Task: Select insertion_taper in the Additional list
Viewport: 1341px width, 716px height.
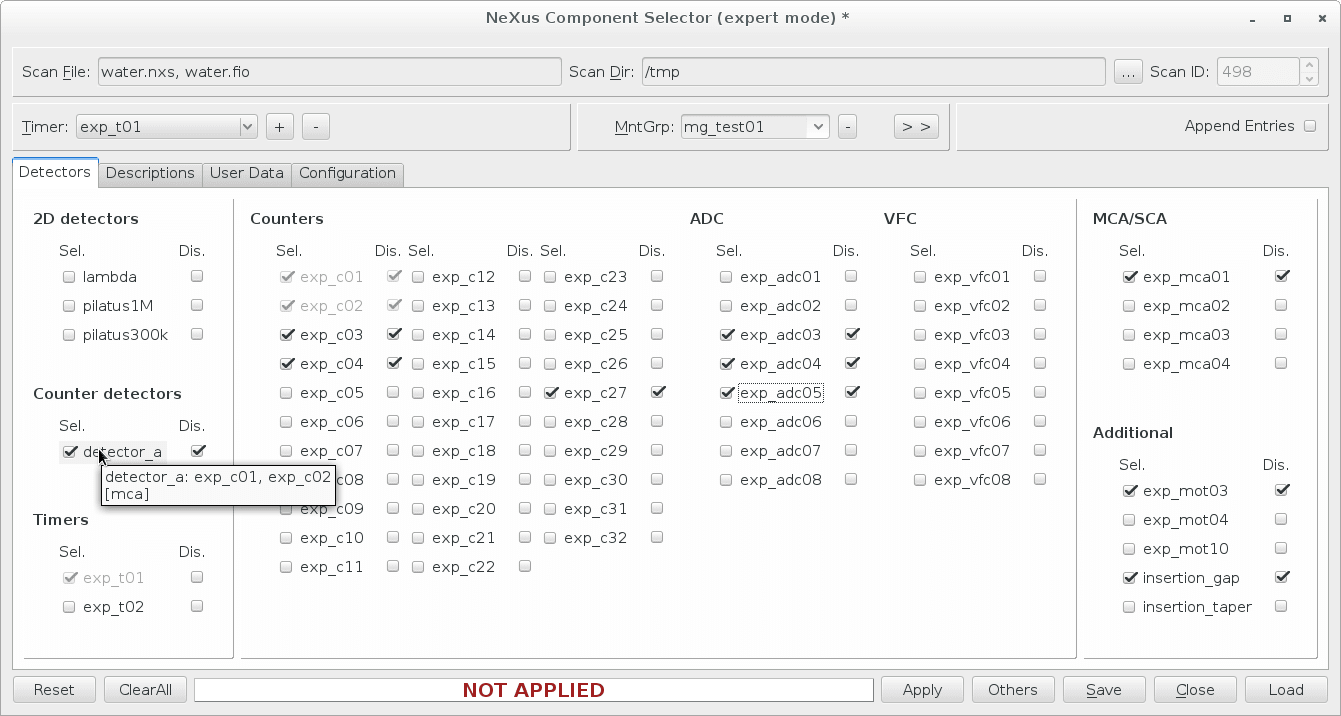Action: 1128,606
